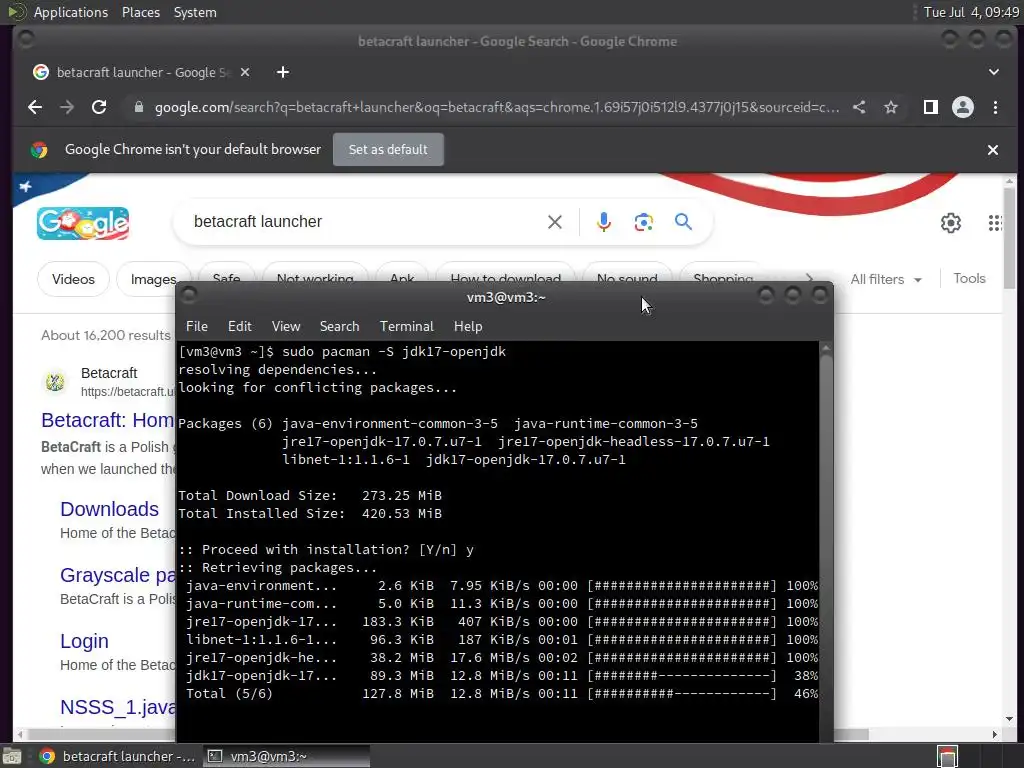Click the Google holiday doodle logo
The height and width of the screenshot is (768, 1024).
pos(83,223)
